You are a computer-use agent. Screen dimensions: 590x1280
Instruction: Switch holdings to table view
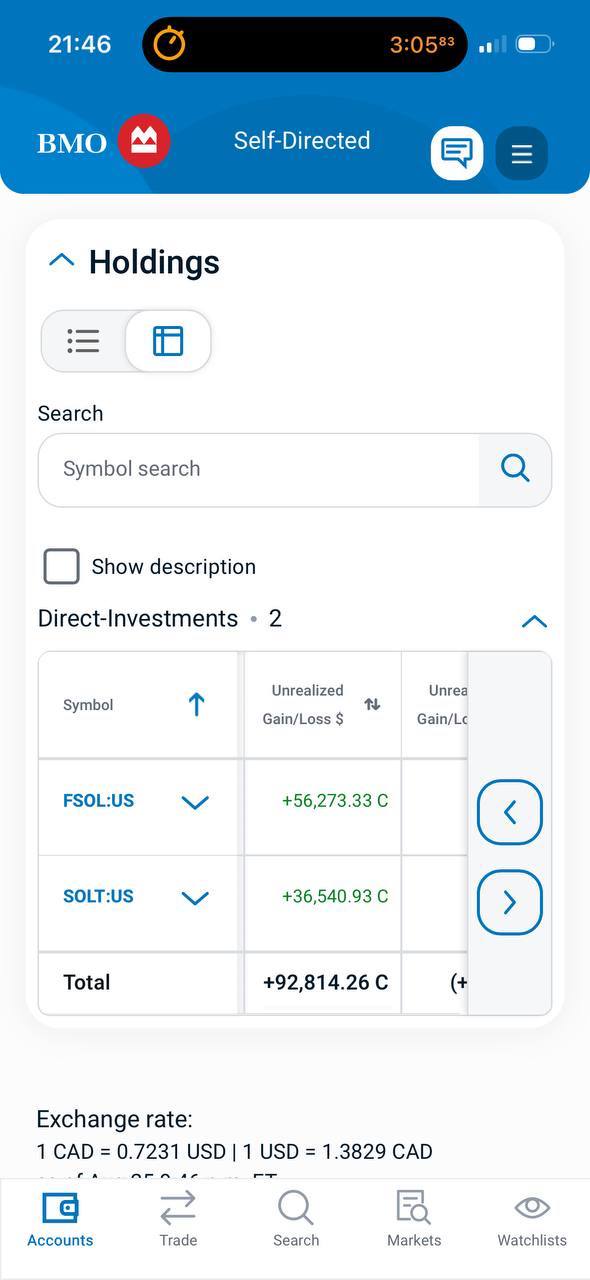point(168,341)
